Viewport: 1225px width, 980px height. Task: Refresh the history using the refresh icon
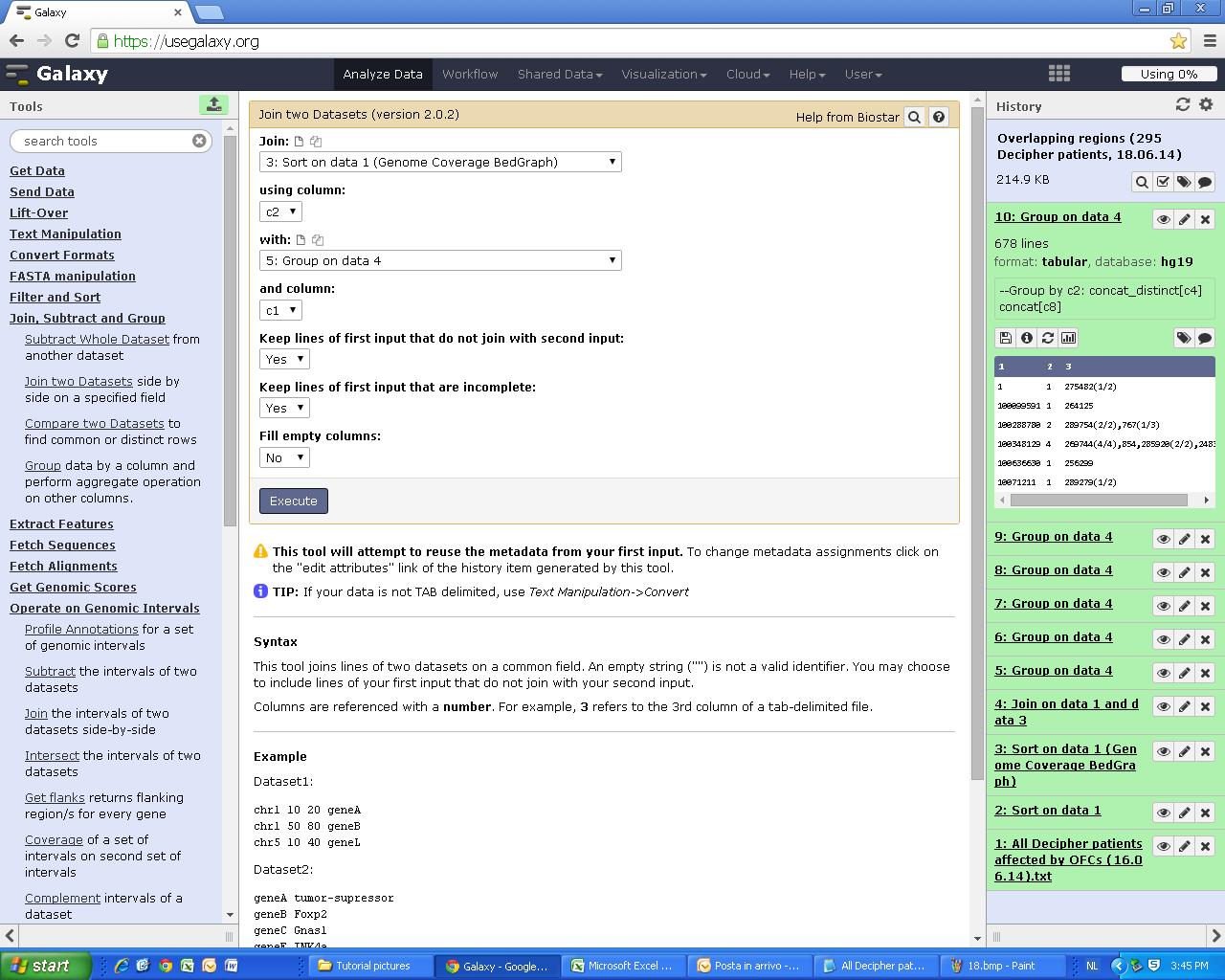click(1183, 105)
